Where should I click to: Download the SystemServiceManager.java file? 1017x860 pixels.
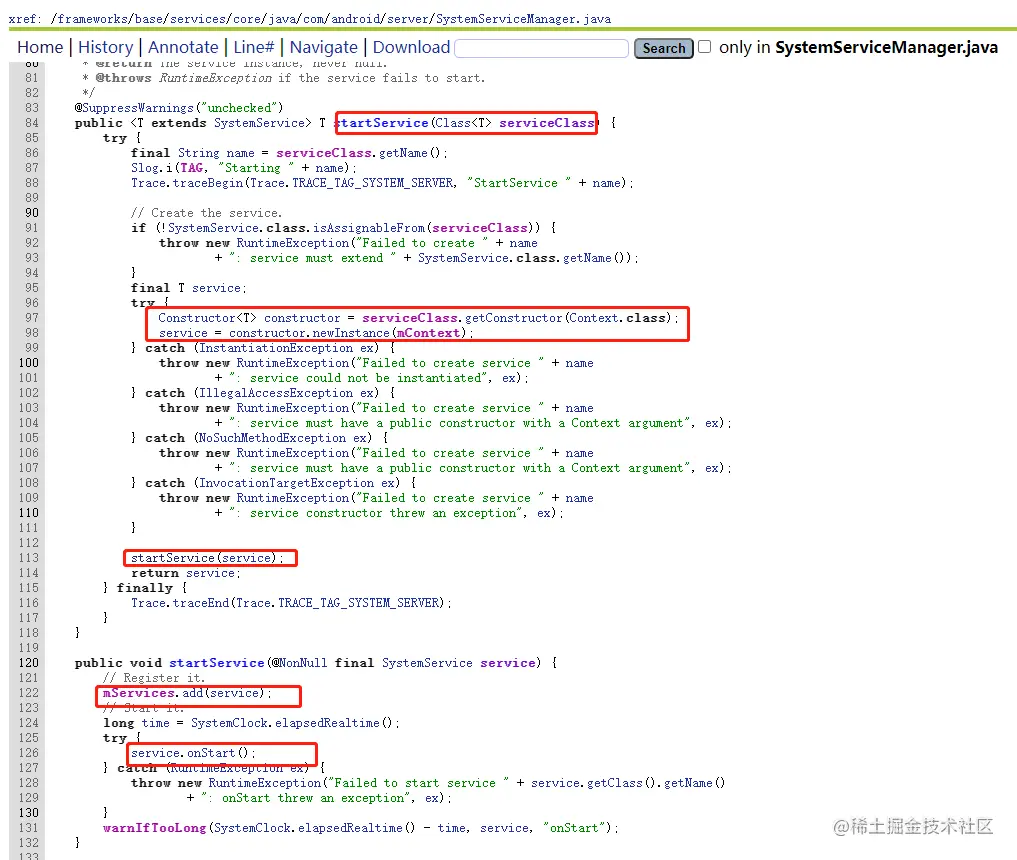pos(411,47)
